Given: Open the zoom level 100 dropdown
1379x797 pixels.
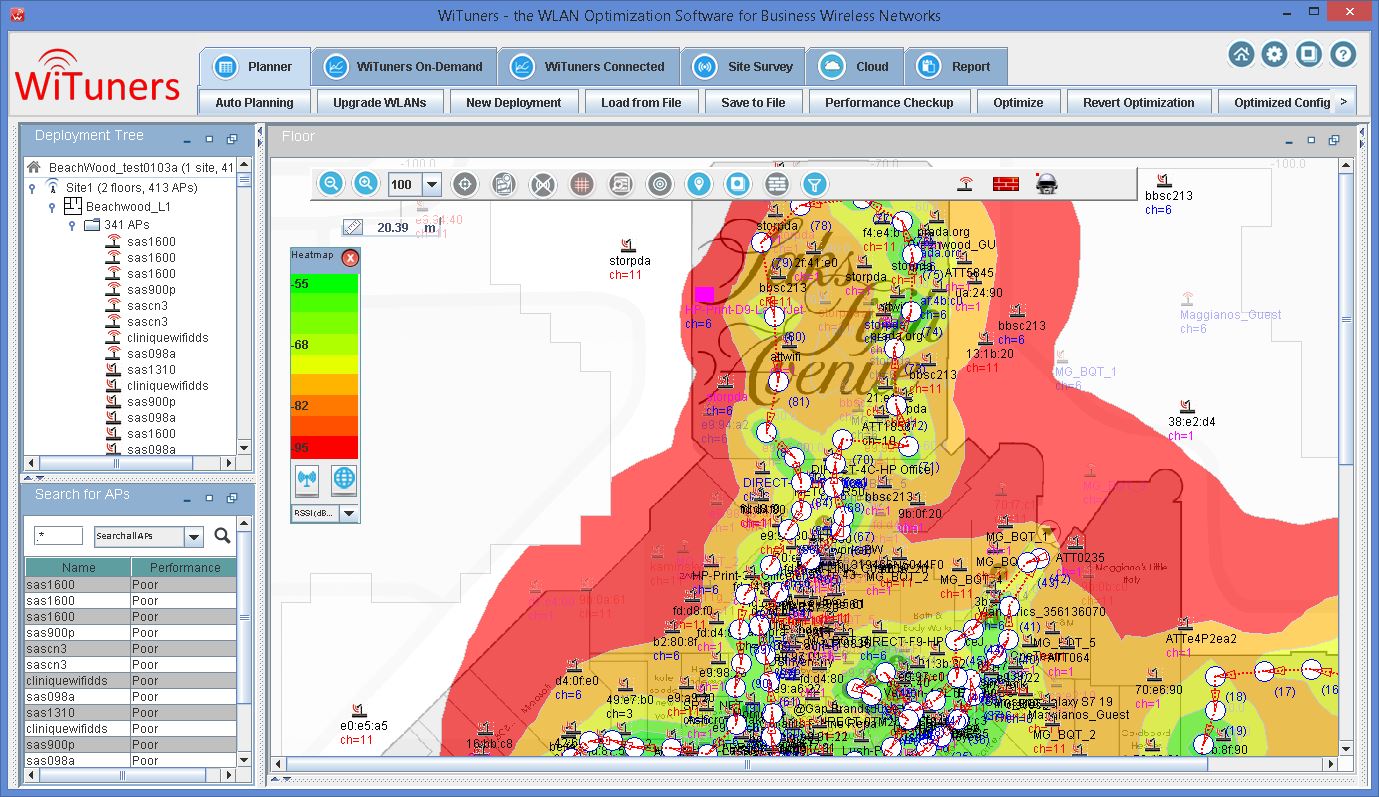Looking at the screenshot, I should pyautogui.click(x=432, y=184).
